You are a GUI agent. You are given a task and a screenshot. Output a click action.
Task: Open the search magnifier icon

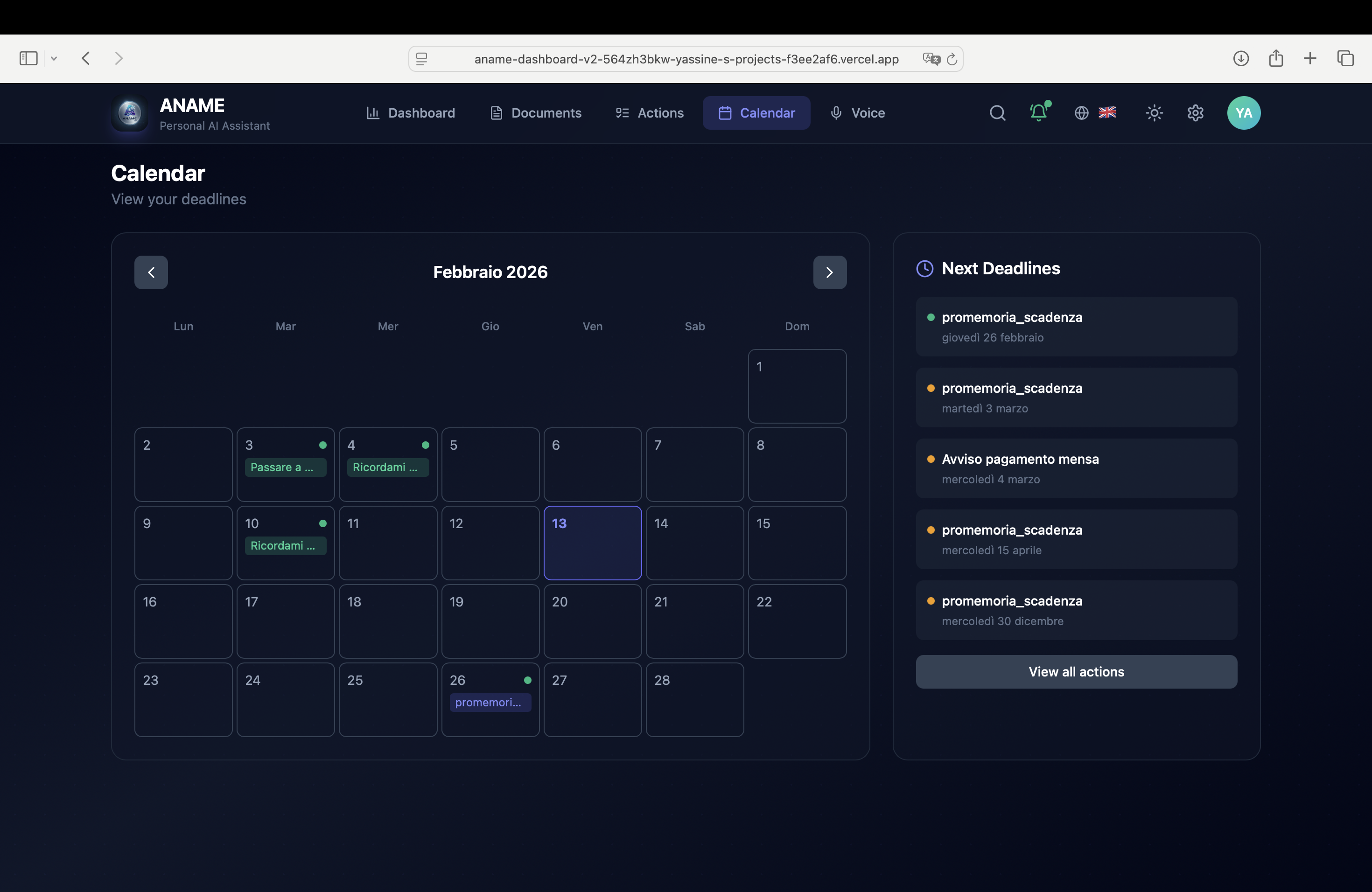pos(997,113)
